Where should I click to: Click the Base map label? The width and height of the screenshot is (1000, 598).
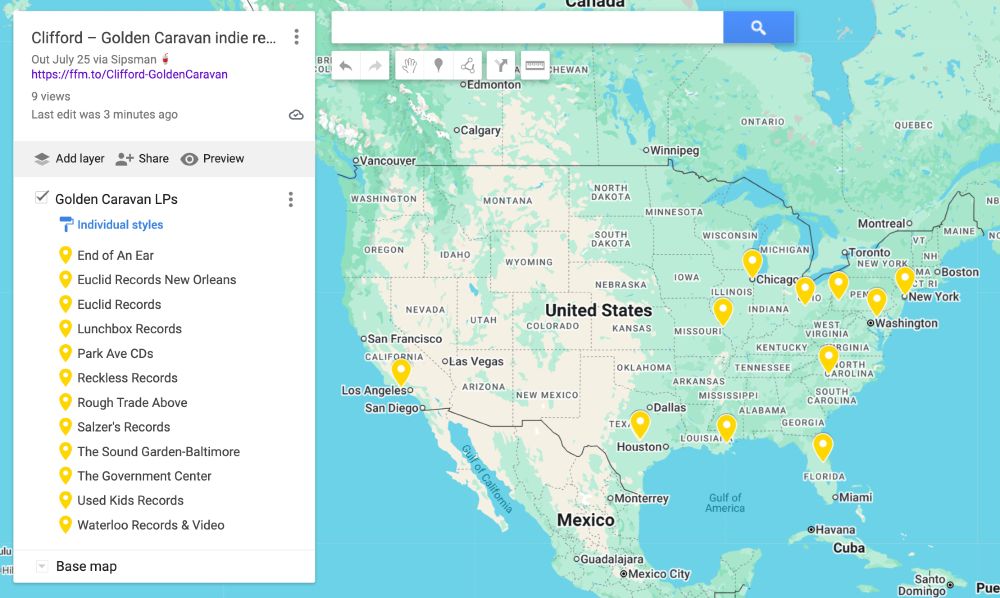86,566
